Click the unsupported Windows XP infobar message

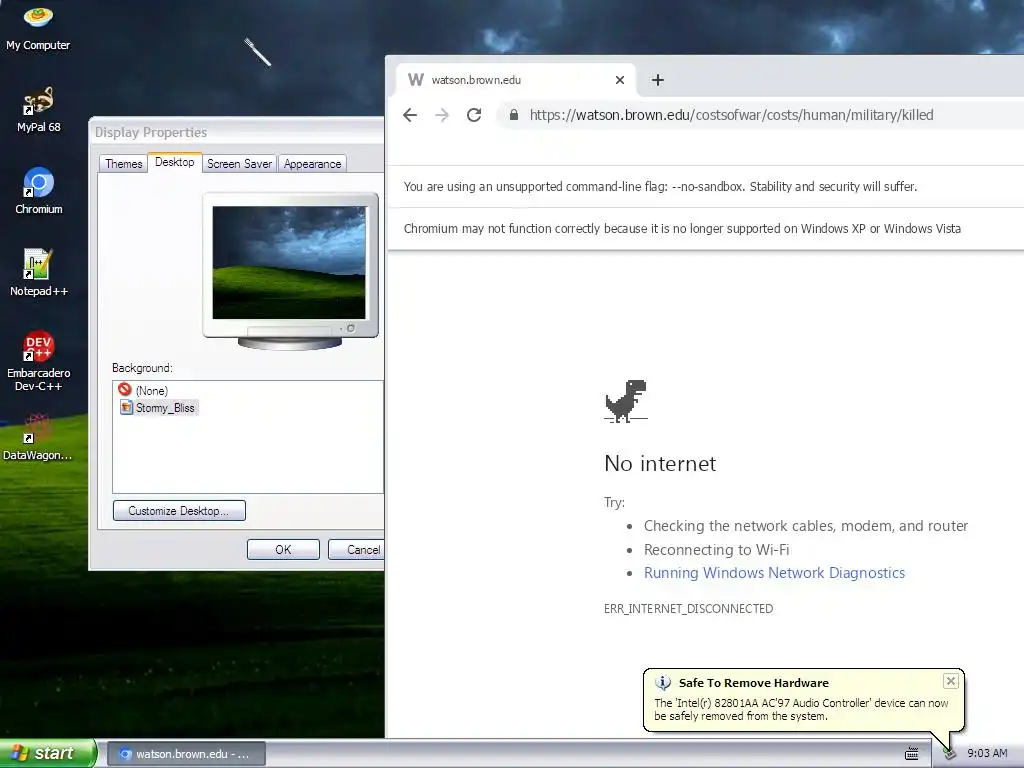click(682, 229)
